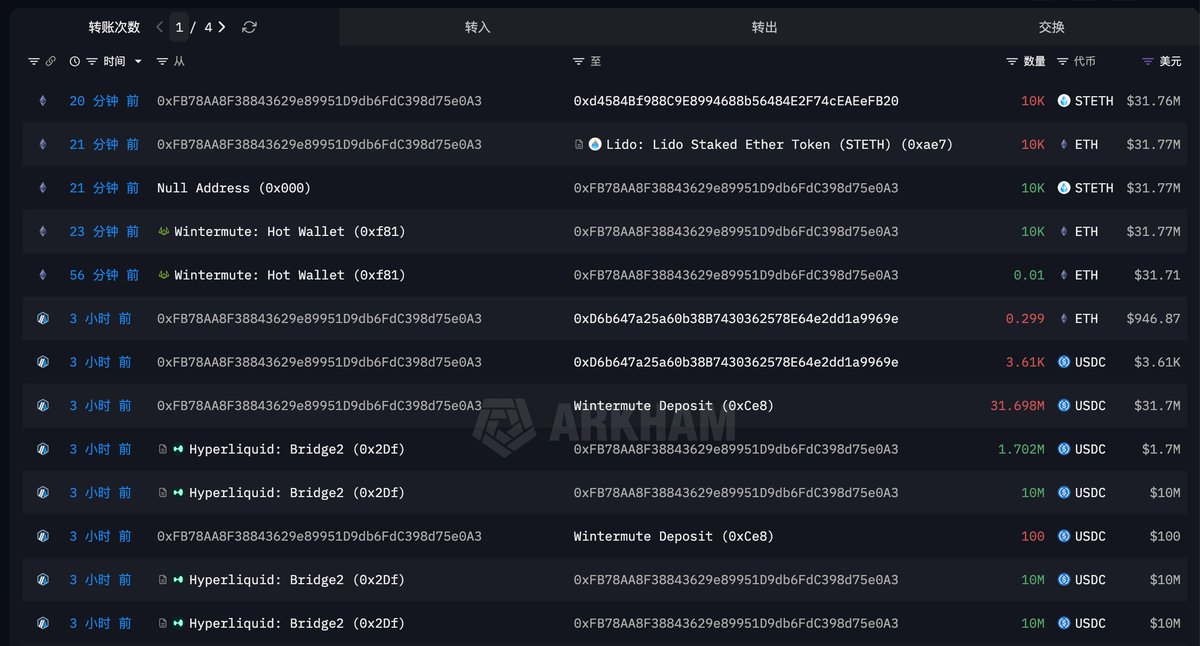Open Null Address (0x000) link

[x=233, y=188]
